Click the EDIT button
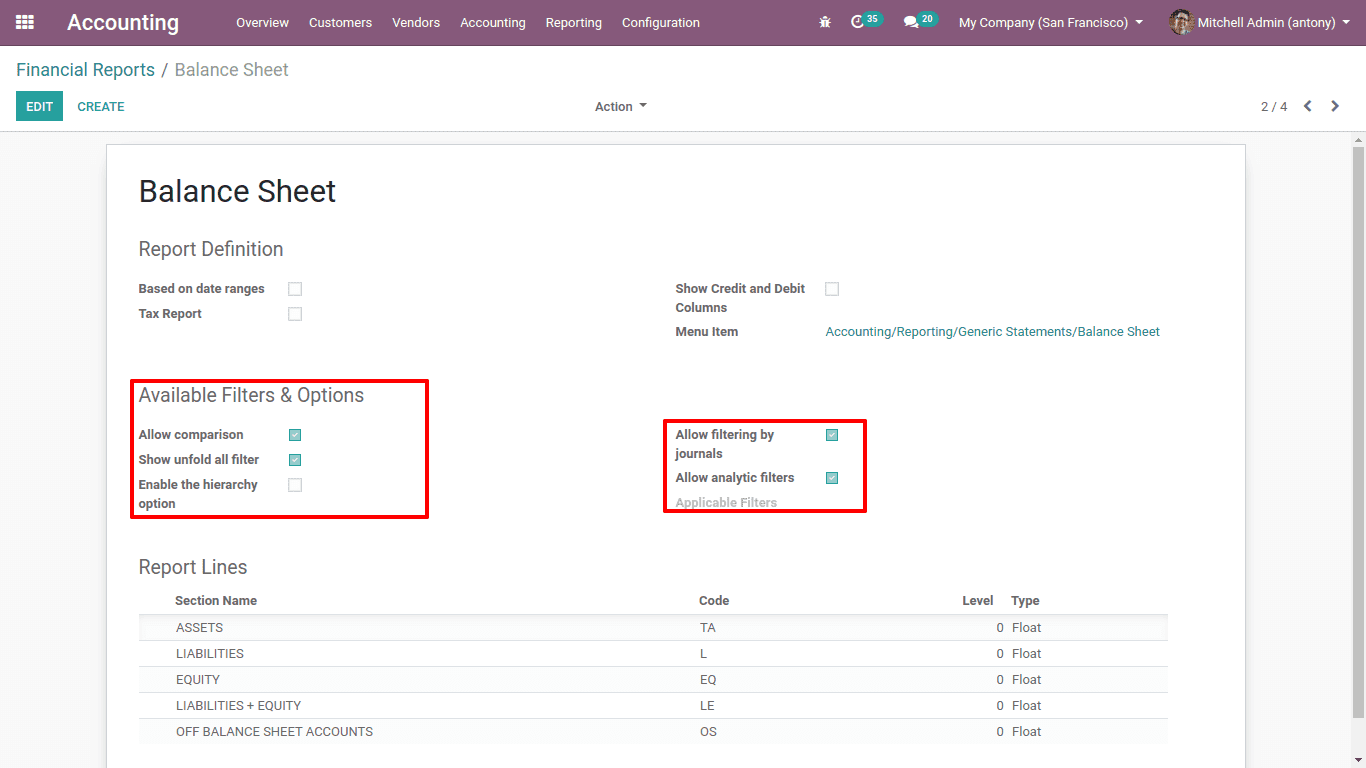 pyautogui.click(x=39, y=106)
